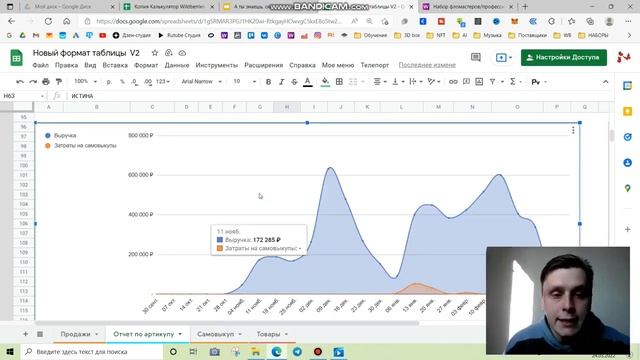
Task: Print the spreadsheet with printer icon
Action: coord(46,82)
